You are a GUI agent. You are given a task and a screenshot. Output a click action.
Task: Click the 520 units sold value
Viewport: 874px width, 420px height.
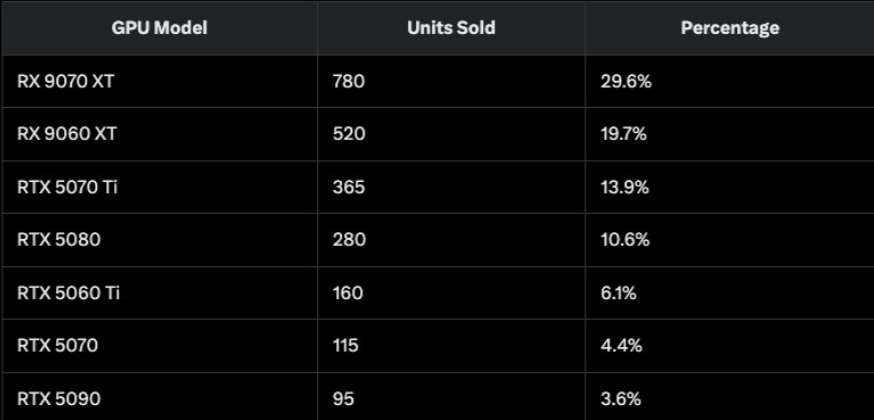tap(348, 135)
